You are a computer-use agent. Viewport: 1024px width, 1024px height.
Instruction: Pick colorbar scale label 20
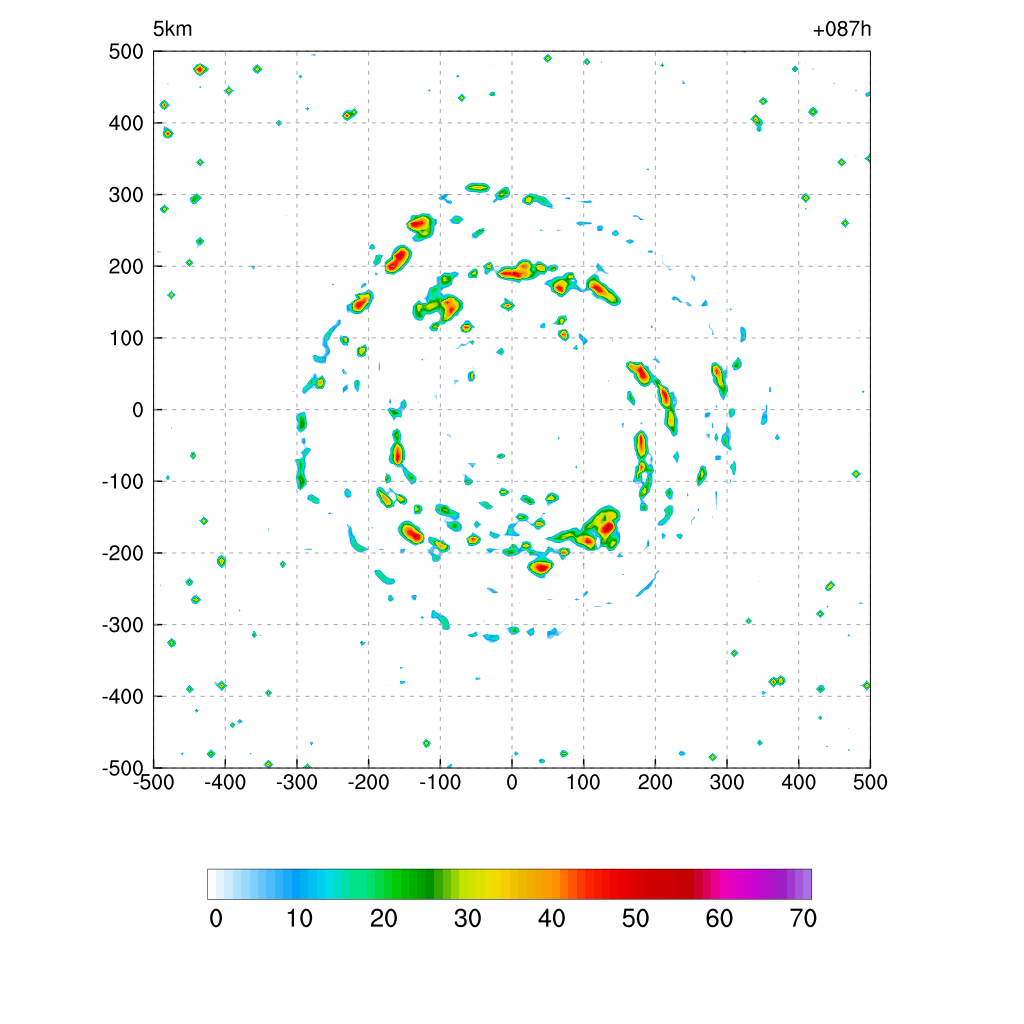pos(383,919)
